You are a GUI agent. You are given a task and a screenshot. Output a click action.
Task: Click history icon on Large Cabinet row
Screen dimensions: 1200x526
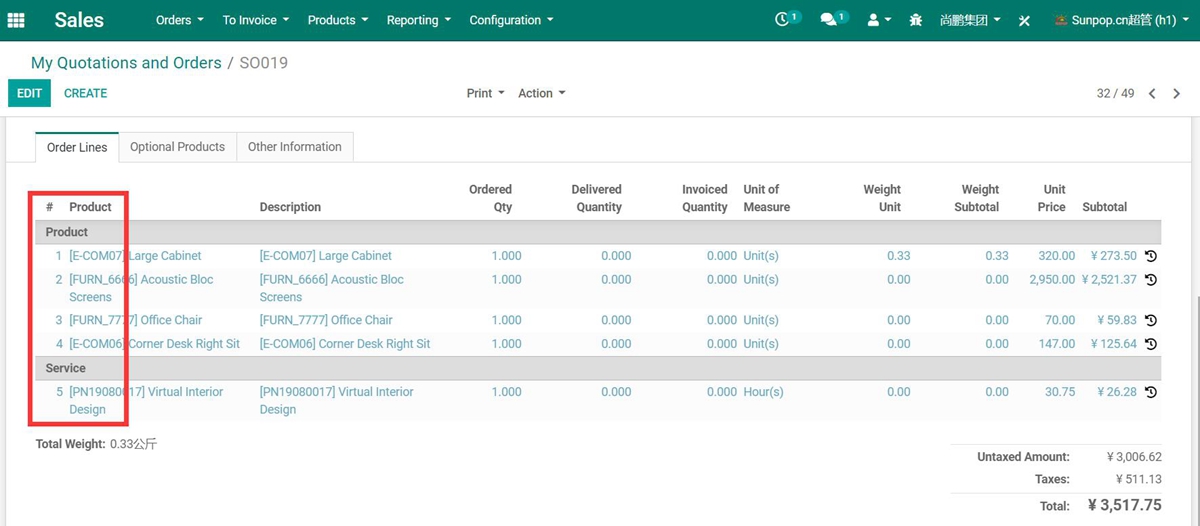(1151, 256)
